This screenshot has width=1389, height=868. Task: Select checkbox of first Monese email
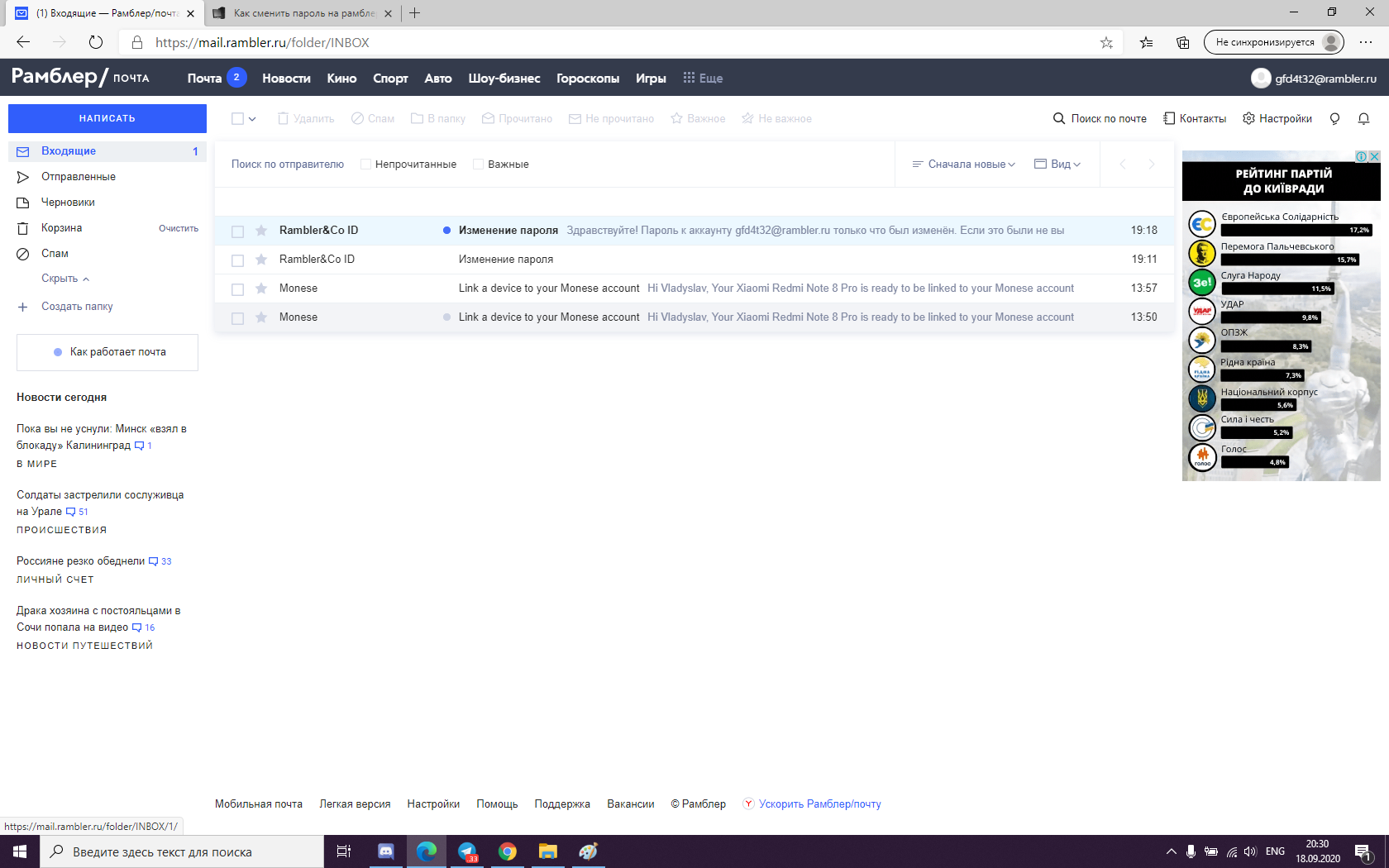pyautogui.click(x=238, y=289)
